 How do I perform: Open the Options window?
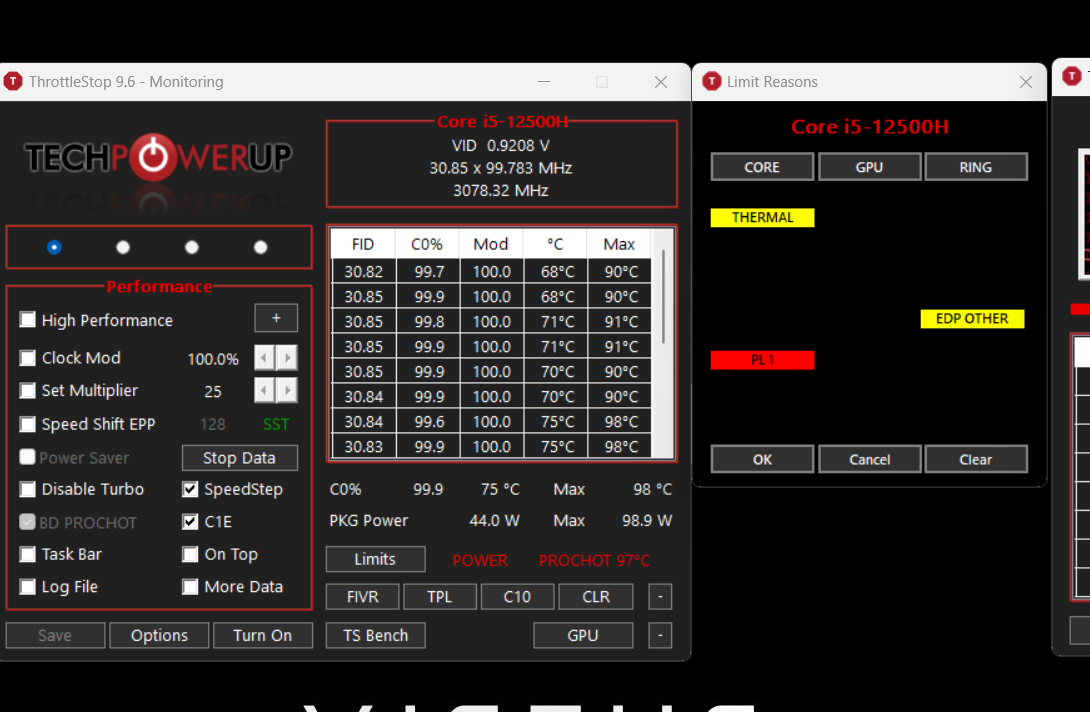(x=159, y=635)
